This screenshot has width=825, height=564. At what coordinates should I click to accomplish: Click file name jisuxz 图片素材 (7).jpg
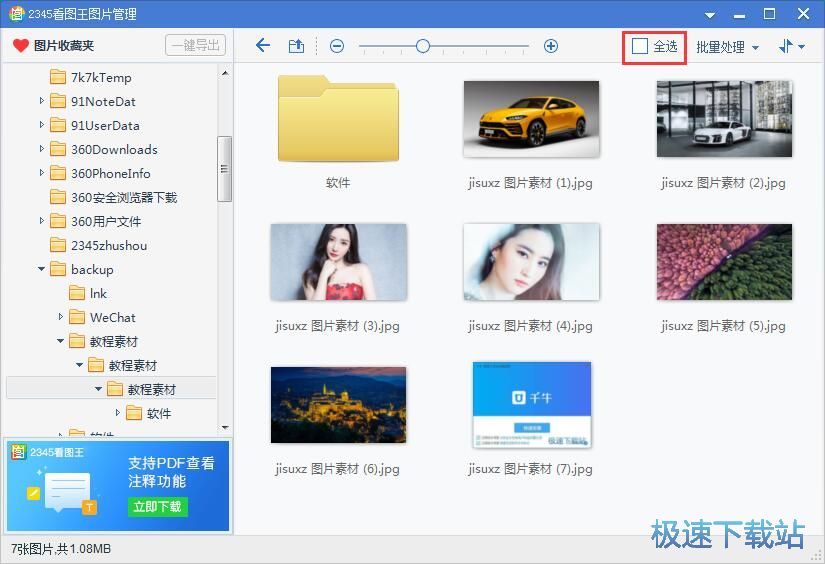[x=530, y=469]
